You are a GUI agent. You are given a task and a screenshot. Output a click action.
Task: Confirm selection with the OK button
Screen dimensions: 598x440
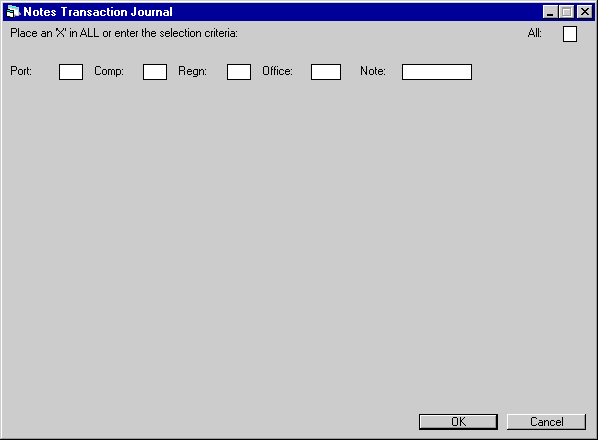coord(458,422)
